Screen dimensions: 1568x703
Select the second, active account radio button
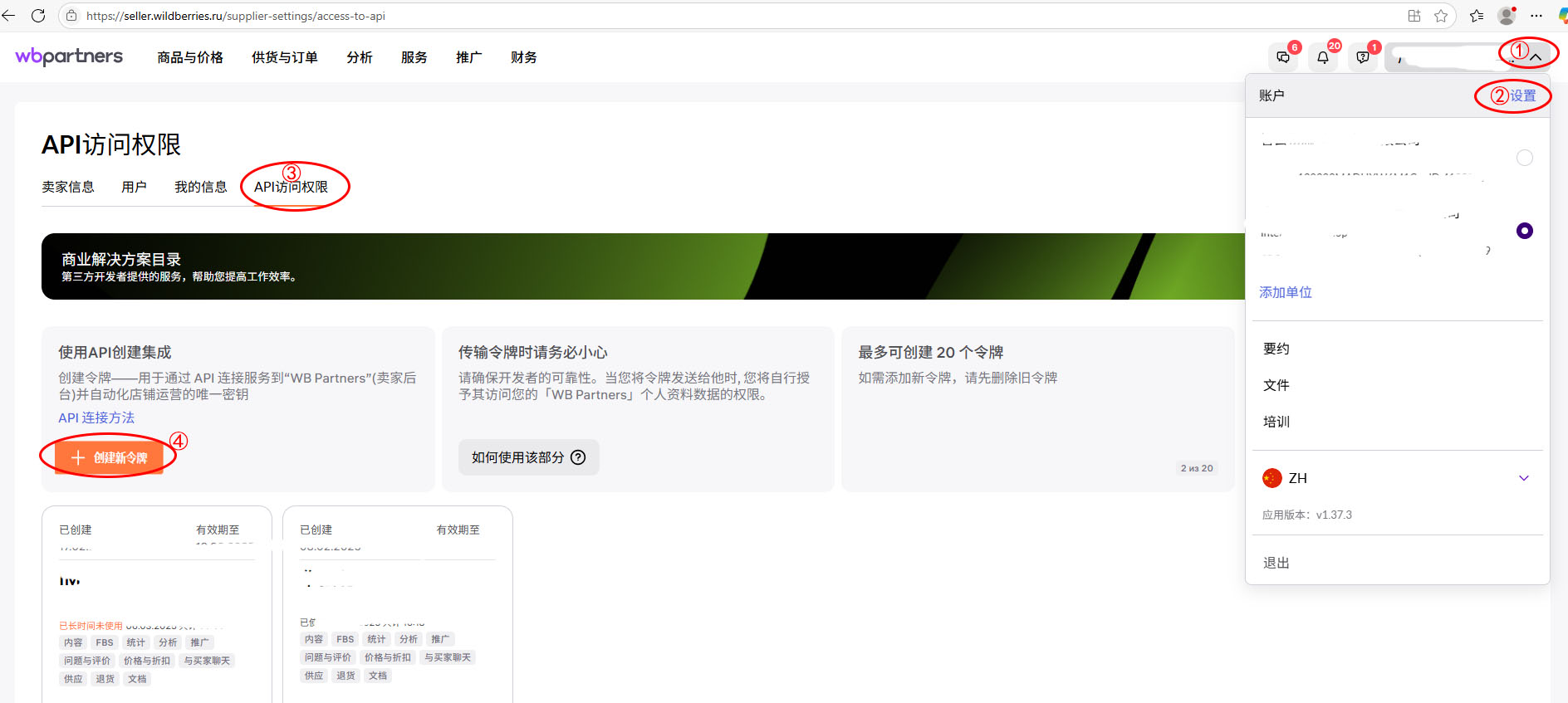tap(1525, 231)
